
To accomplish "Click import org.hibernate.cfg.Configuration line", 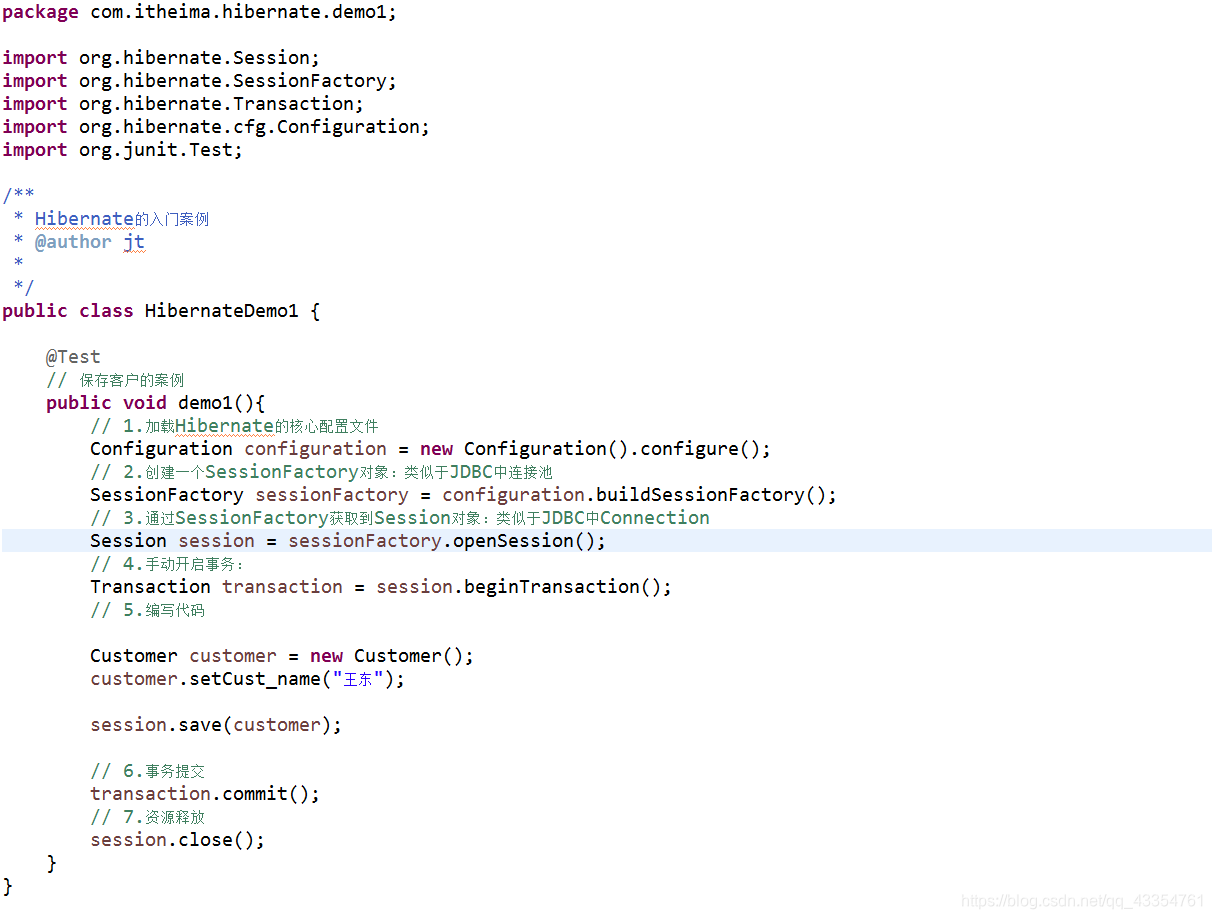I will (216, 127).
